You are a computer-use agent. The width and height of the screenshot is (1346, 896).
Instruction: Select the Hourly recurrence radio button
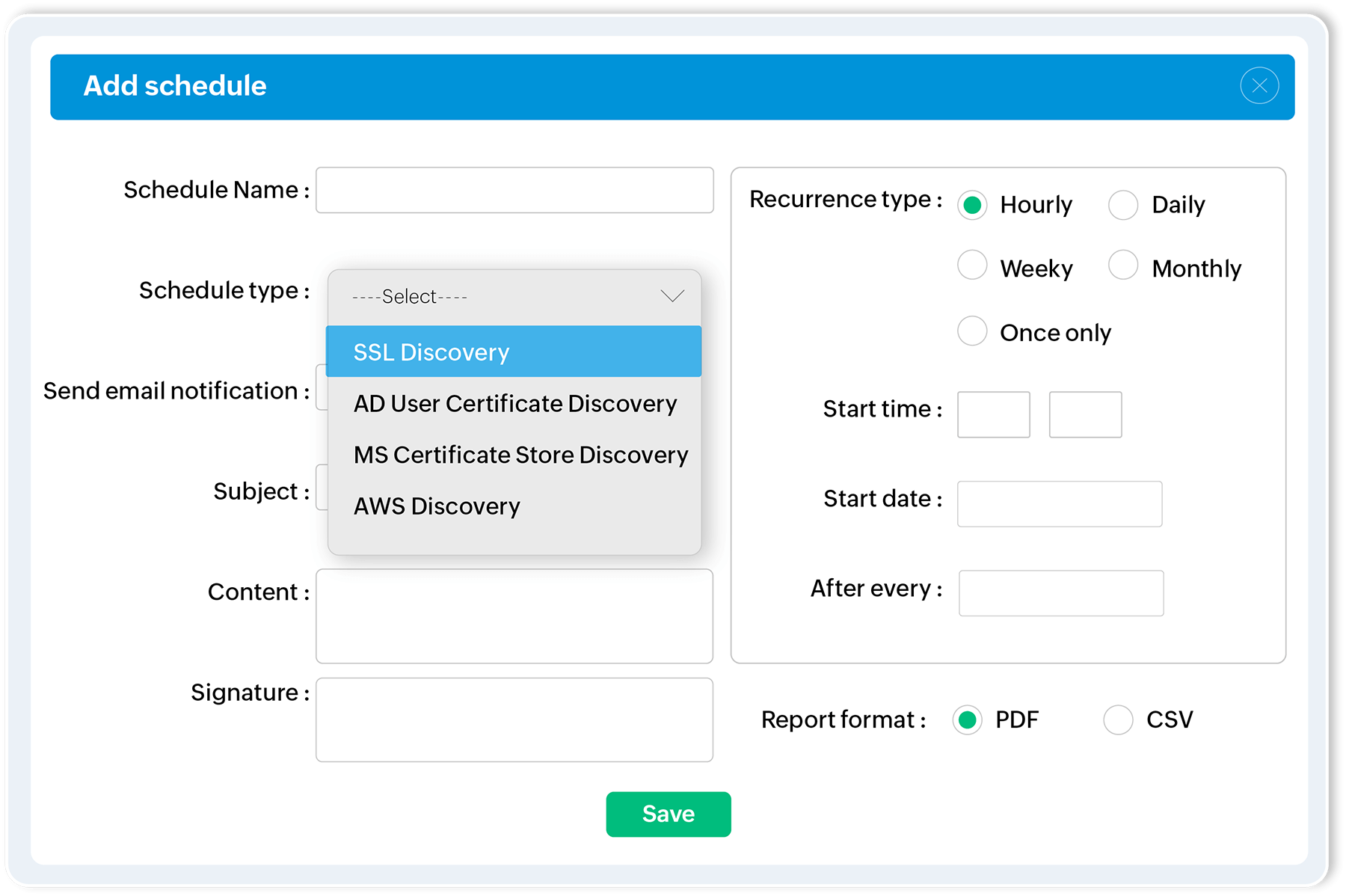point(972,205)
